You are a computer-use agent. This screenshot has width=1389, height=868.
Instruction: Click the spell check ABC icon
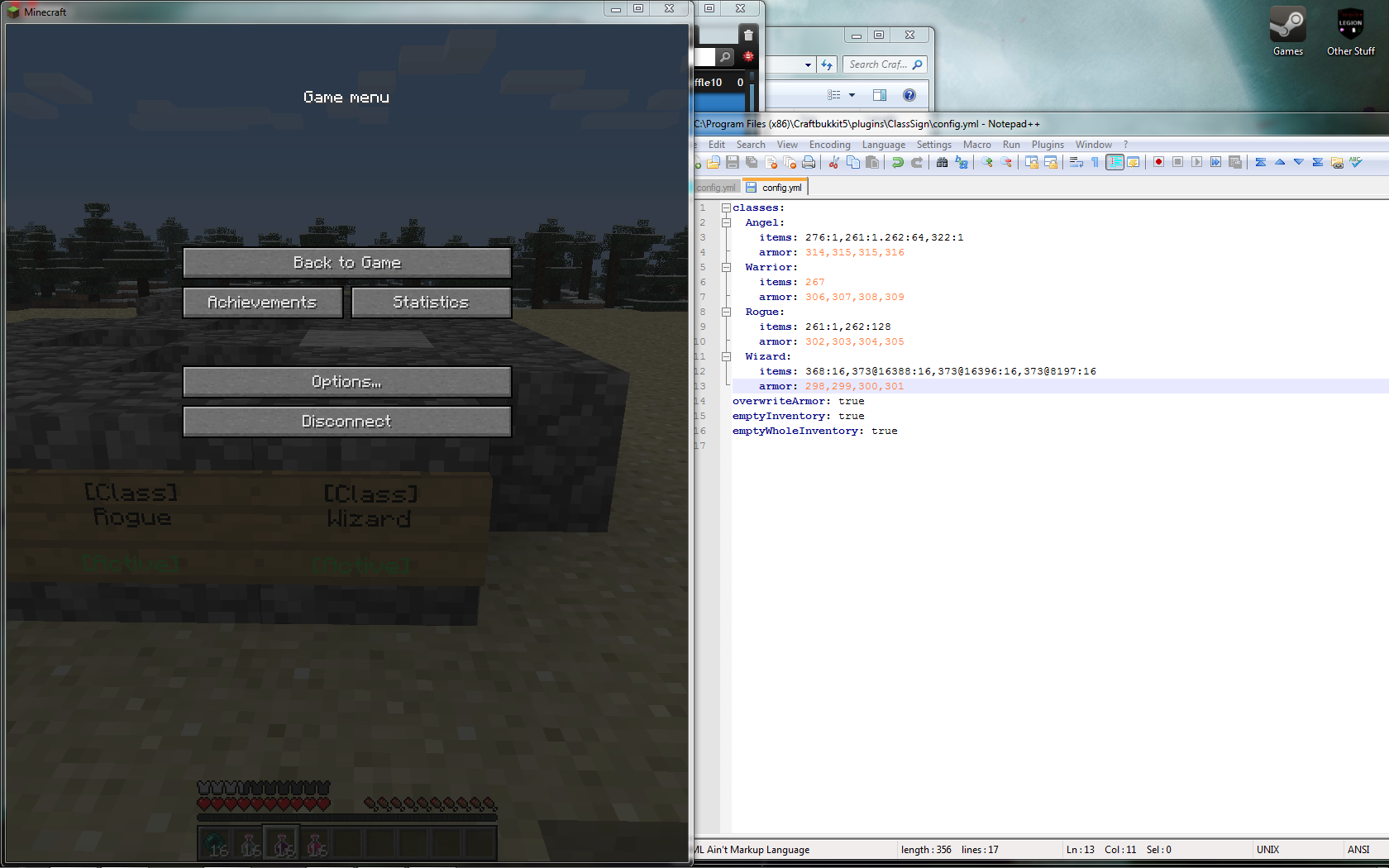pyautogui.click(x=1356, y=162)
